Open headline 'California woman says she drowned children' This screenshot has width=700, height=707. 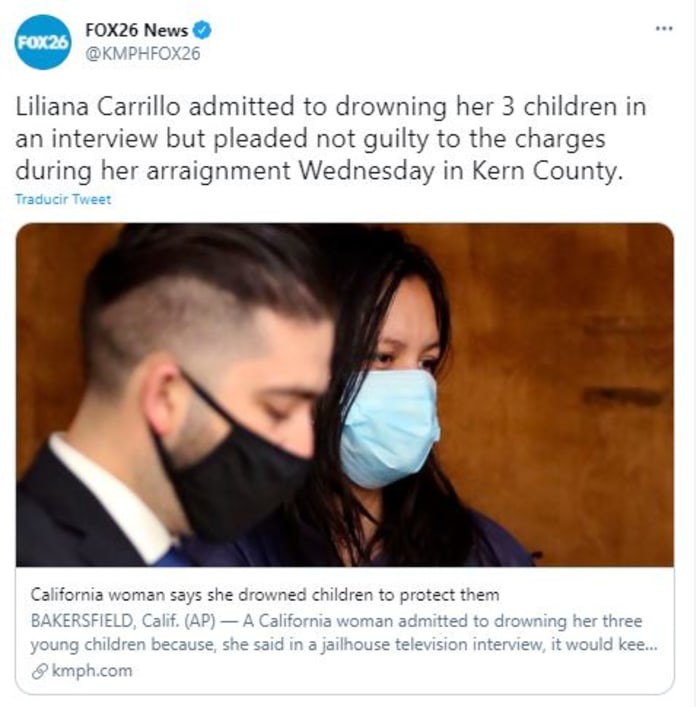pyautogui.click(x=265, y=595)
